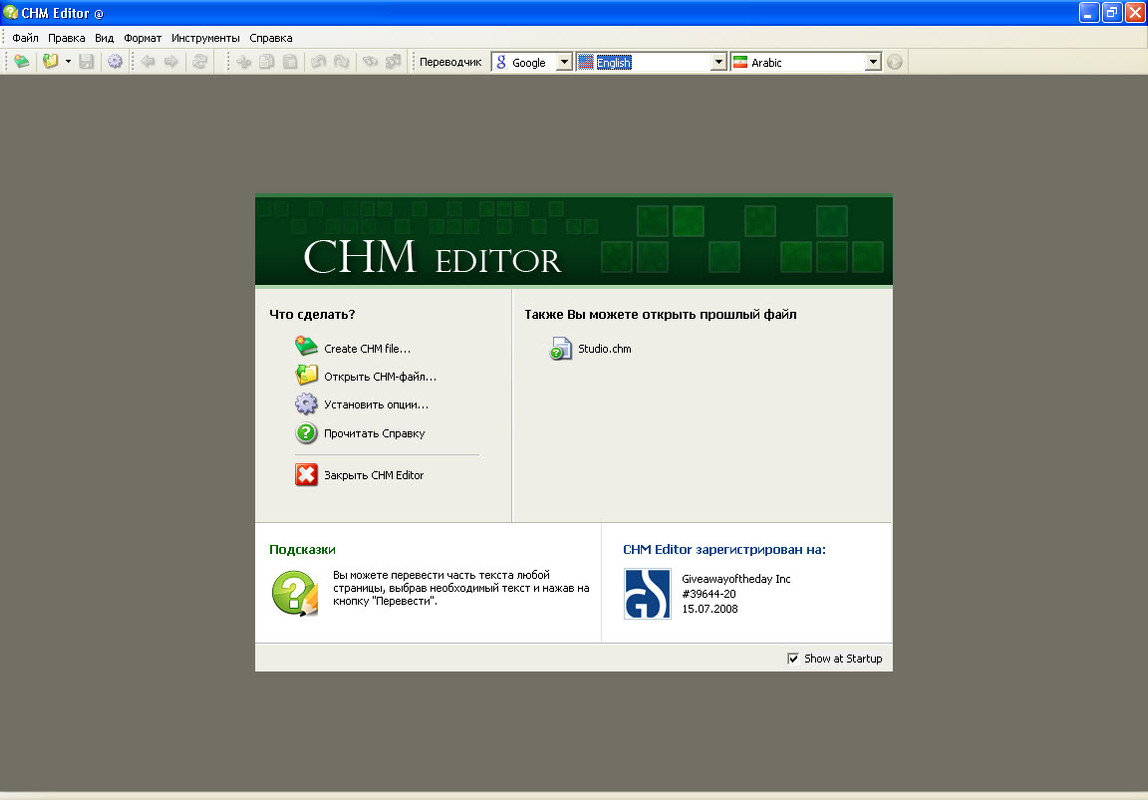Click the green question icon beside Прочитать Справку

pyautogui.click(x=306, y=433)
